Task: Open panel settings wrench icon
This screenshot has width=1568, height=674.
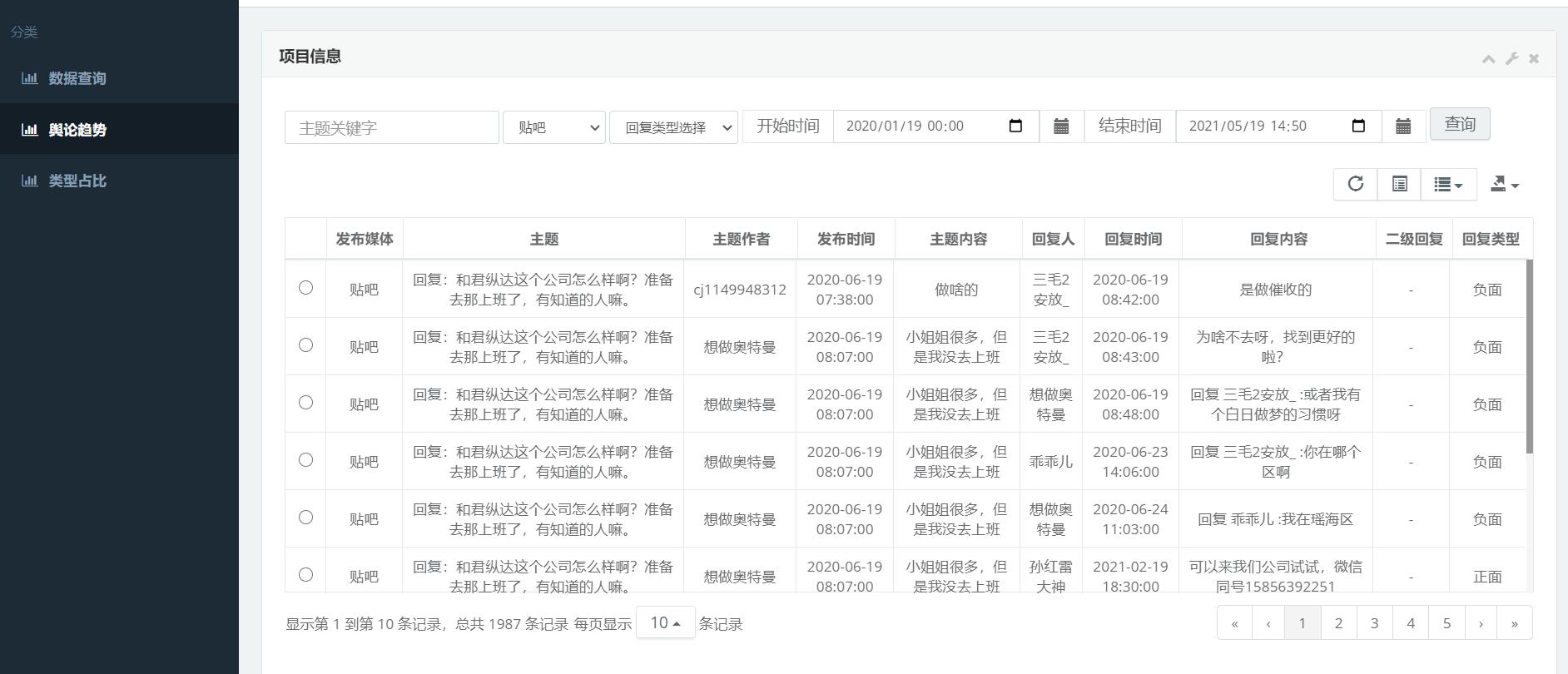Action: (x=1511, y=58)
